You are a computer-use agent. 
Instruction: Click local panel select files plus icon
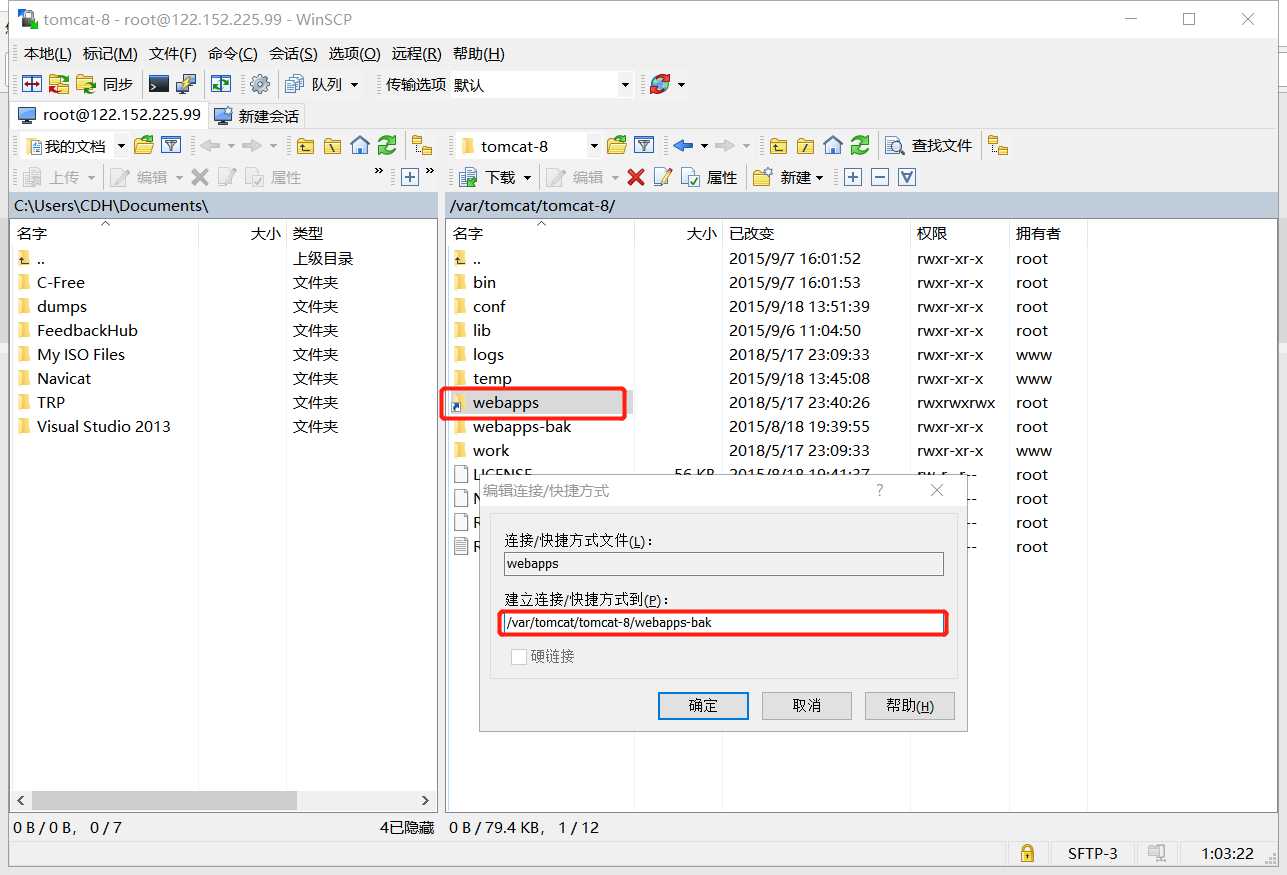click(410, 177)
